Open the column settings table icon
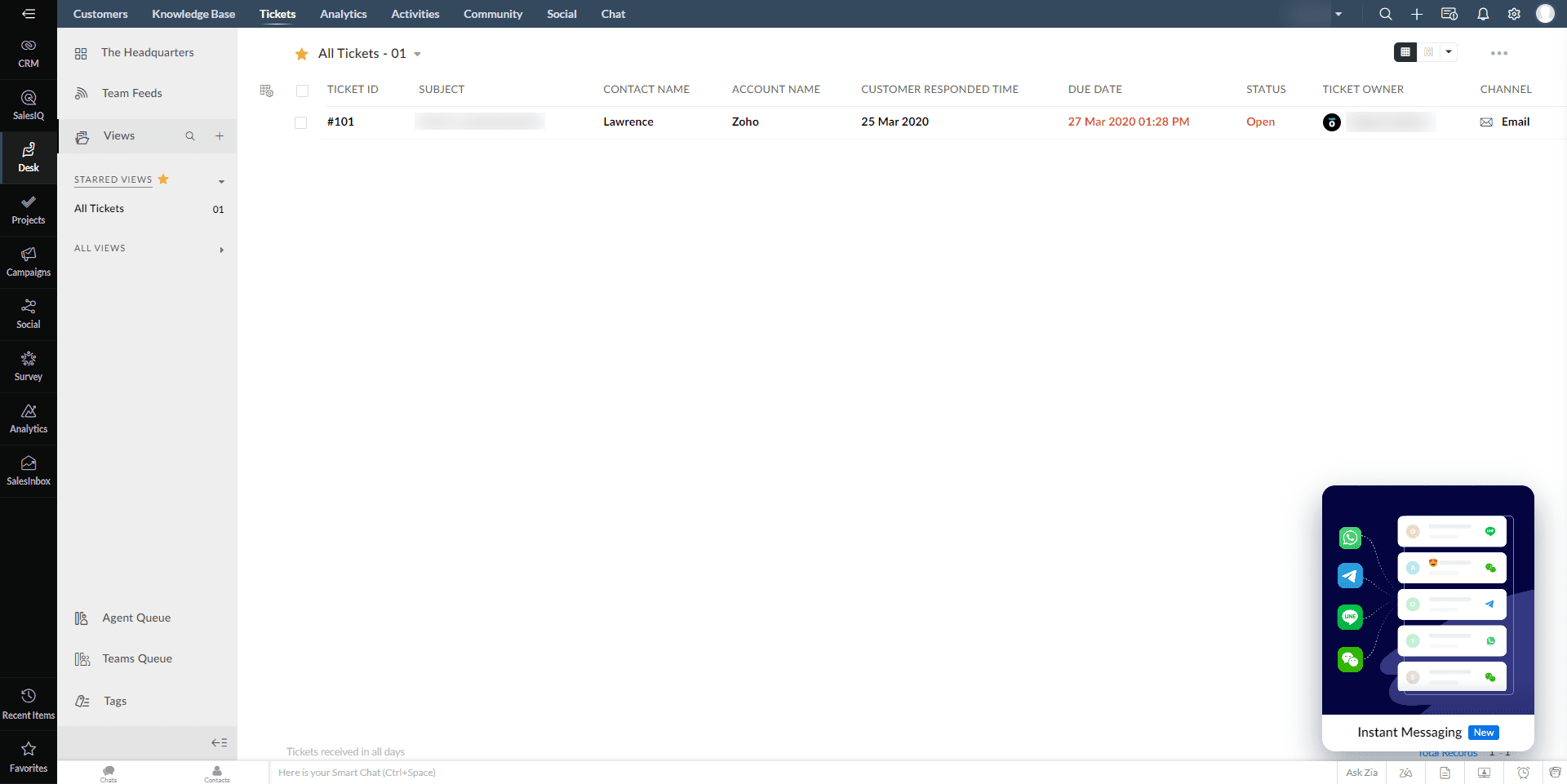The height and width of the screenshot is (784, 1567). 266,91
